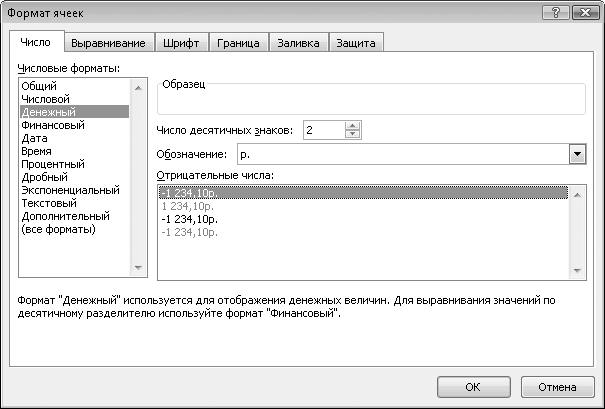Select the Дата format category
The image size is (605, 409).
click(34, 139)
